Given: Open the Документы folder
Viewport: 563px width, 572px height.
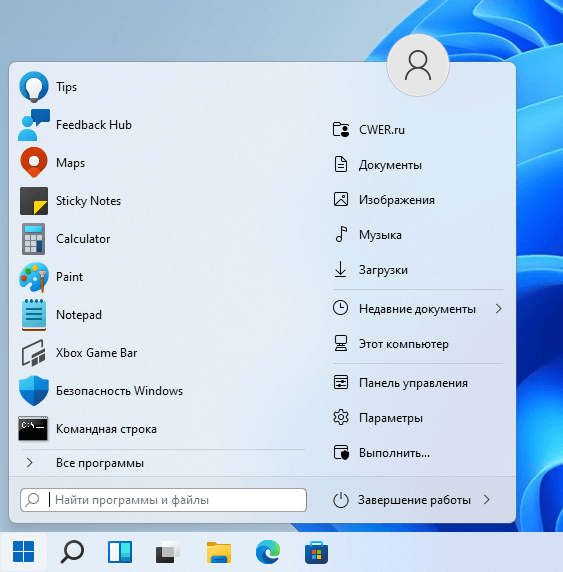Looking at the screenshot, I should [418, 165].
